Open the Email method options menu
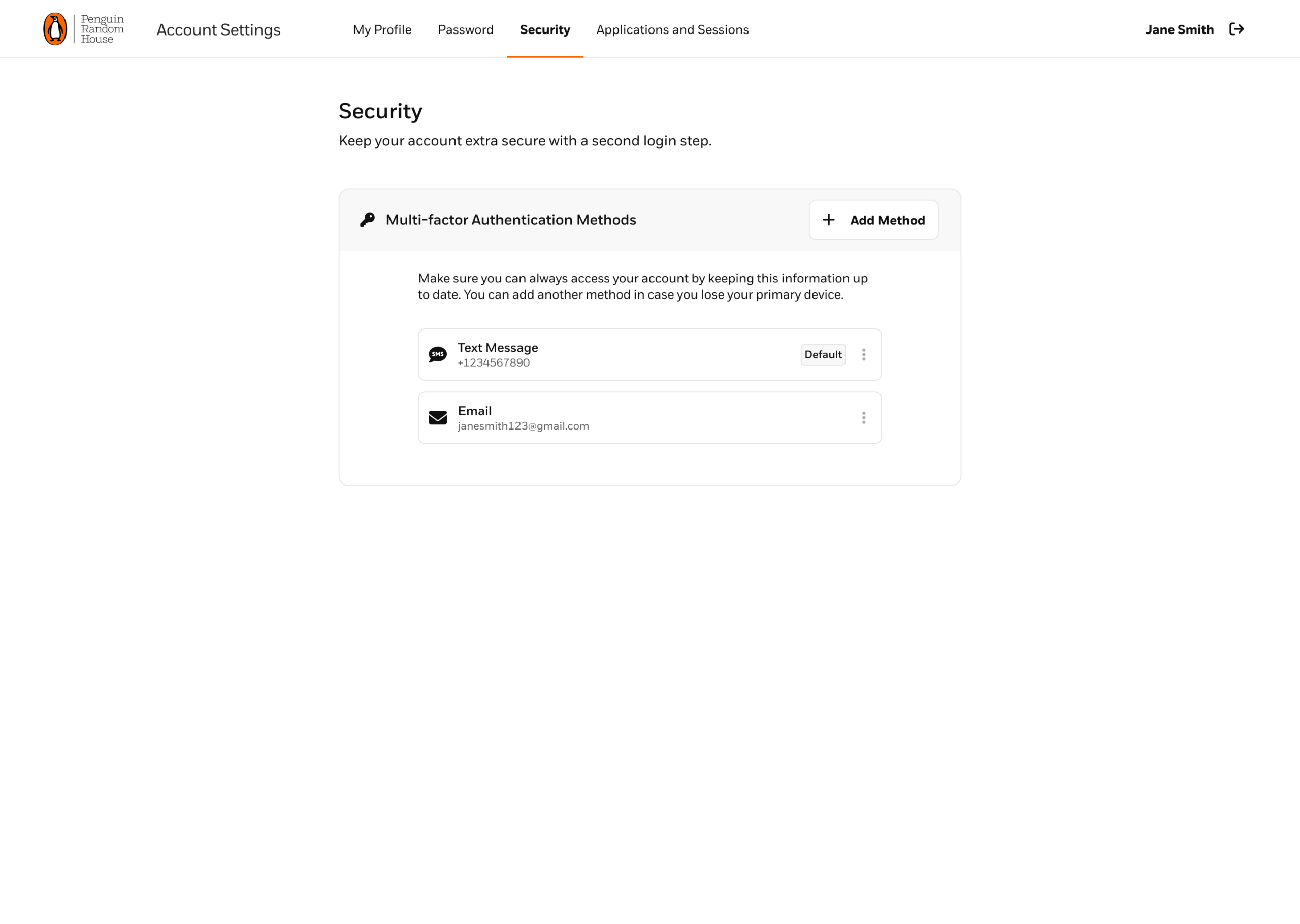 tap(864, 418)
